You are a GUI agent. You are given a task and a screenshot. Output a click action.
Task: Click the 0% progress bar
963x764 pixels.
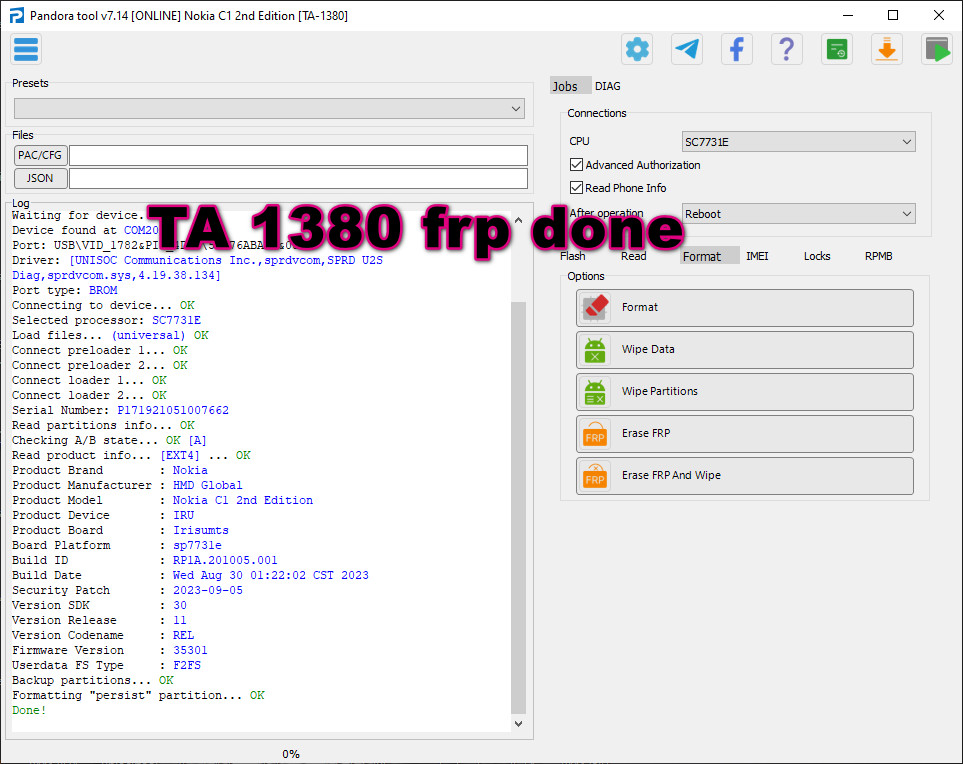click(290, 753)
